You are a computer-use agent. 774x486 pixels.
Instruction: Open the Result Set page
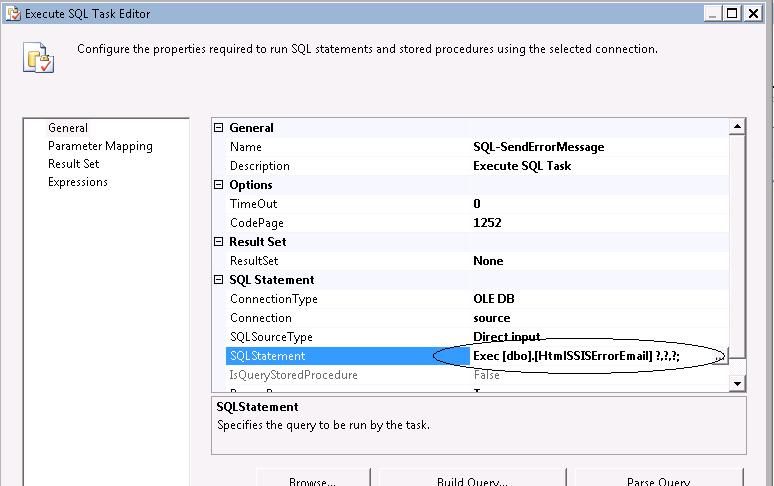[73, 164]
